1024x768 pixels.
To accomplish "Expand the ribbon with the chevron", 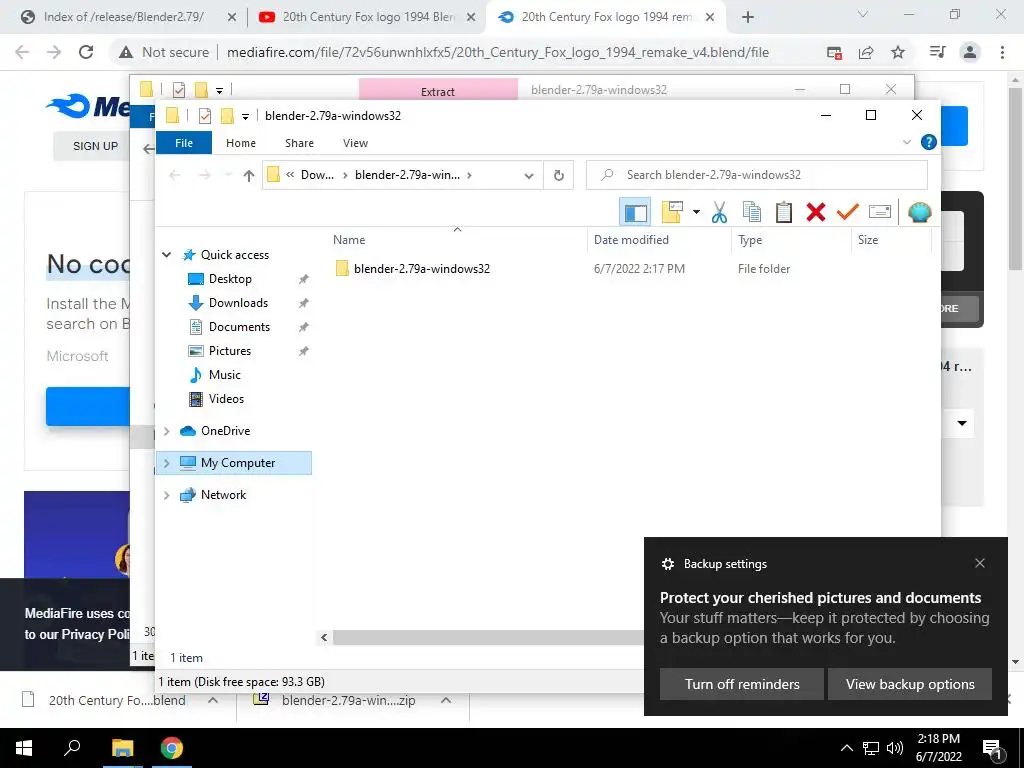I will point(906,142).
